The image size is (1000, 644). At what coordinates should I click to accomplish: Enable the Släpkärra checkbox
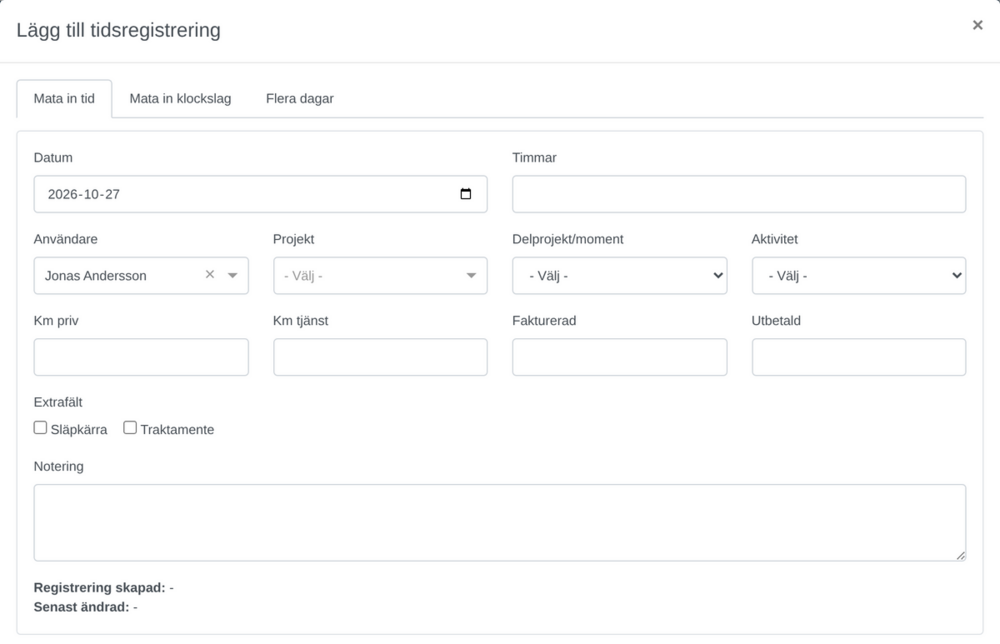tap(40, 428)
